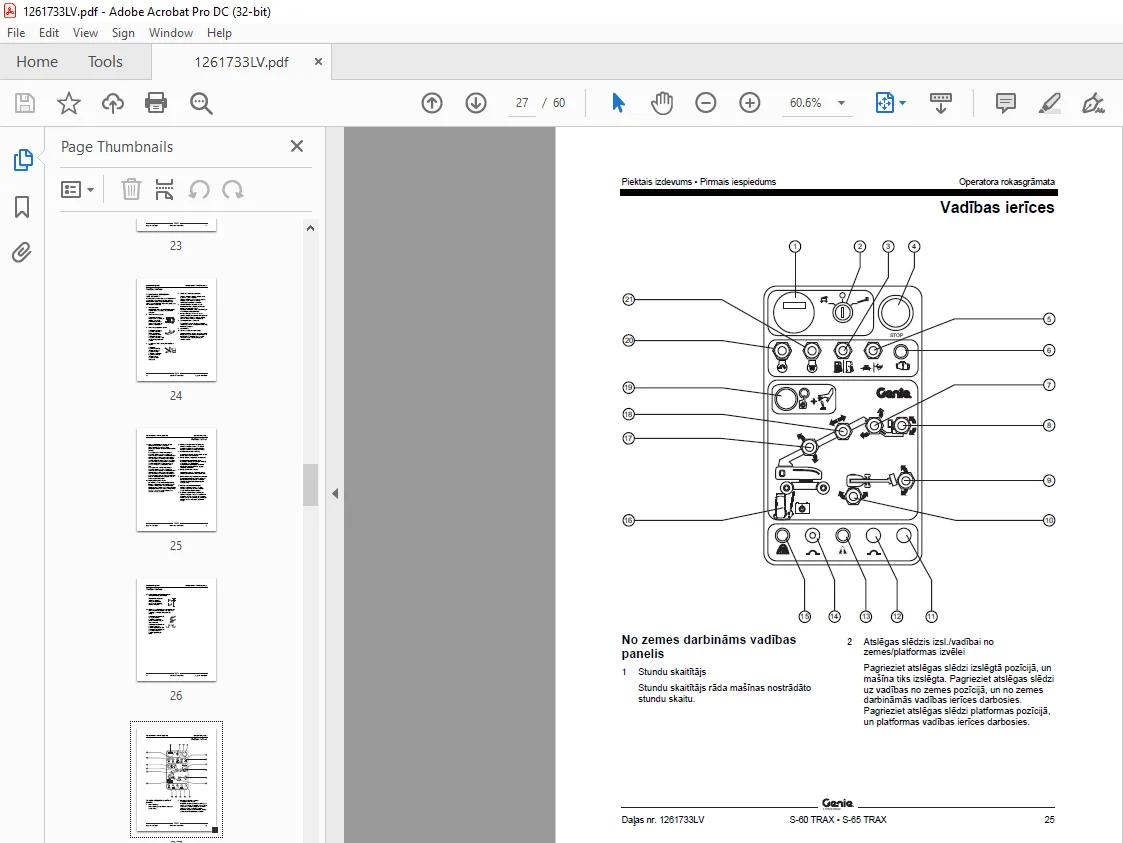The width and height of the screenshot is (1123, 843).
Task: Click the scrolling mode / read mode icon
Action: tap(940, 103)
